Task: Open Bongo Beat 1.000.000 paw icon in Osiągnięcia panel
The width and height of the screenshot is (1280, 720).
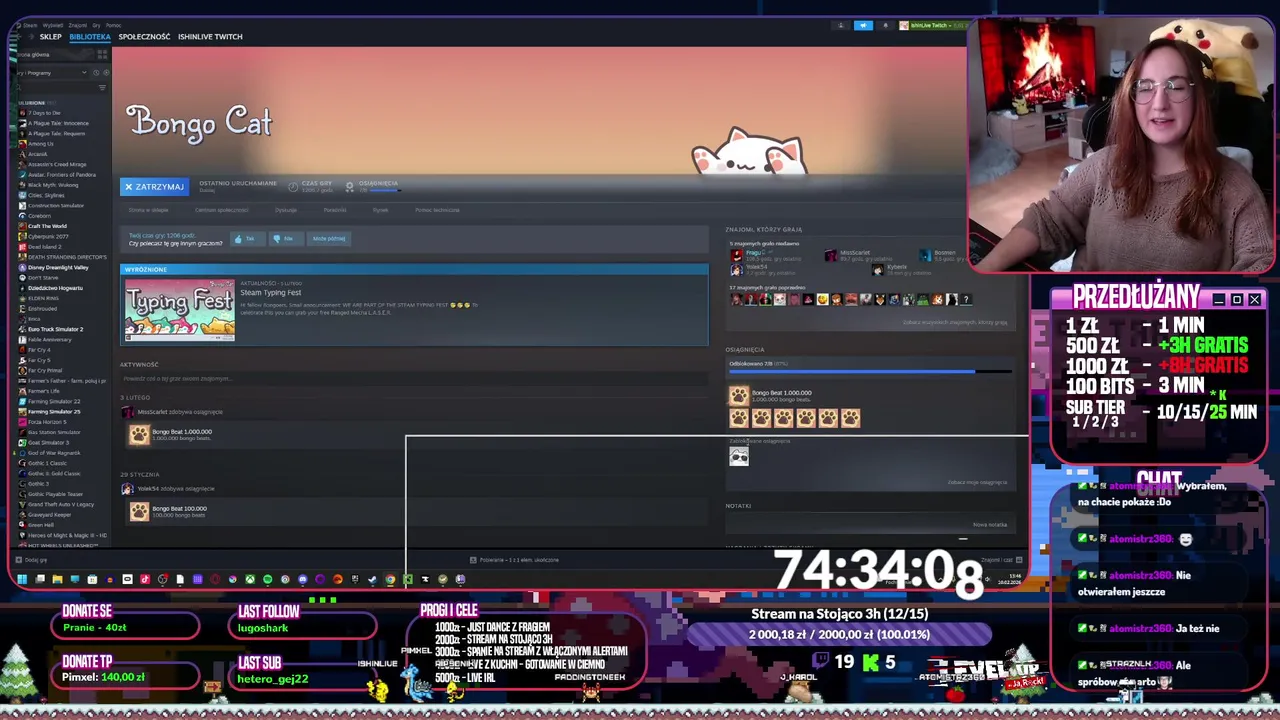Action: pos(738,396)
